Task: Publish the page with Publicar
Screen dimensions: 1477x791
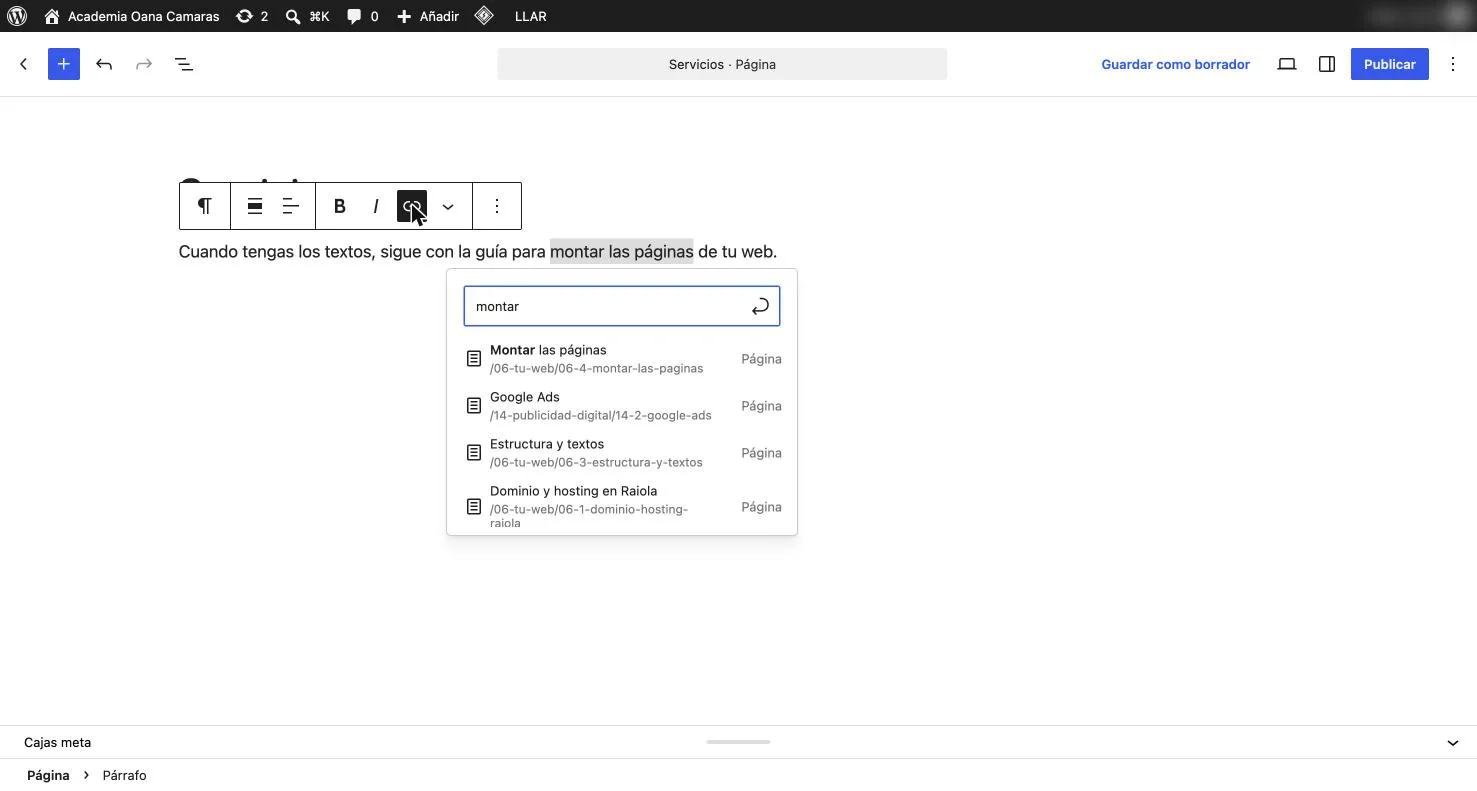Action: [1389, 64]
